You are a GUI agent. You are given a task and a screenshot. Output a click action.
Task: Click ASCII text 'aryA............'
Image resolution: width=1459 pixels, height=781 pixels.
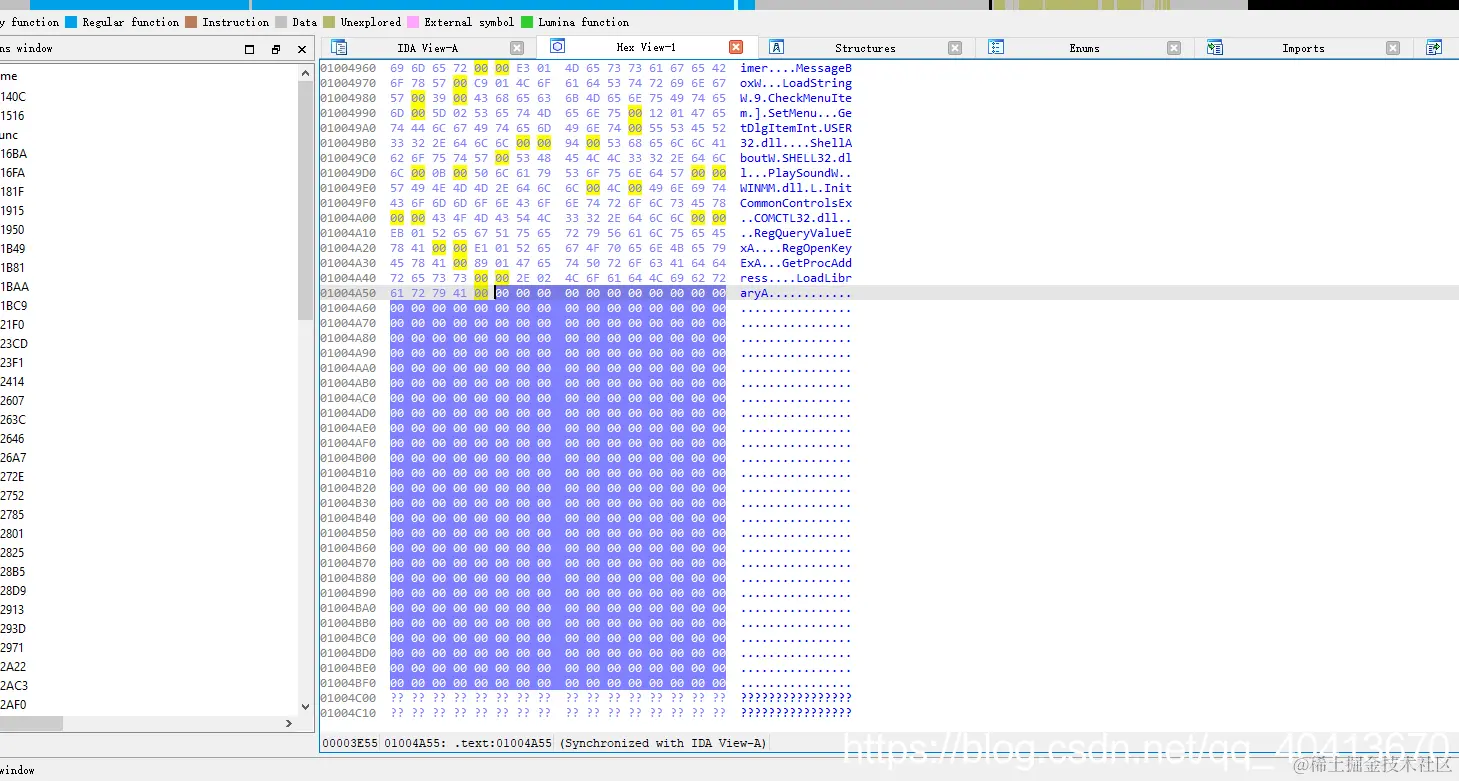coord(796,293)
